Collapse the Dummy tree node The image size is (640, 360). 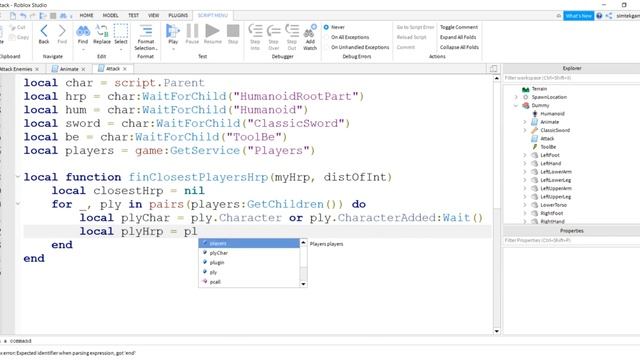pos(516,105)
